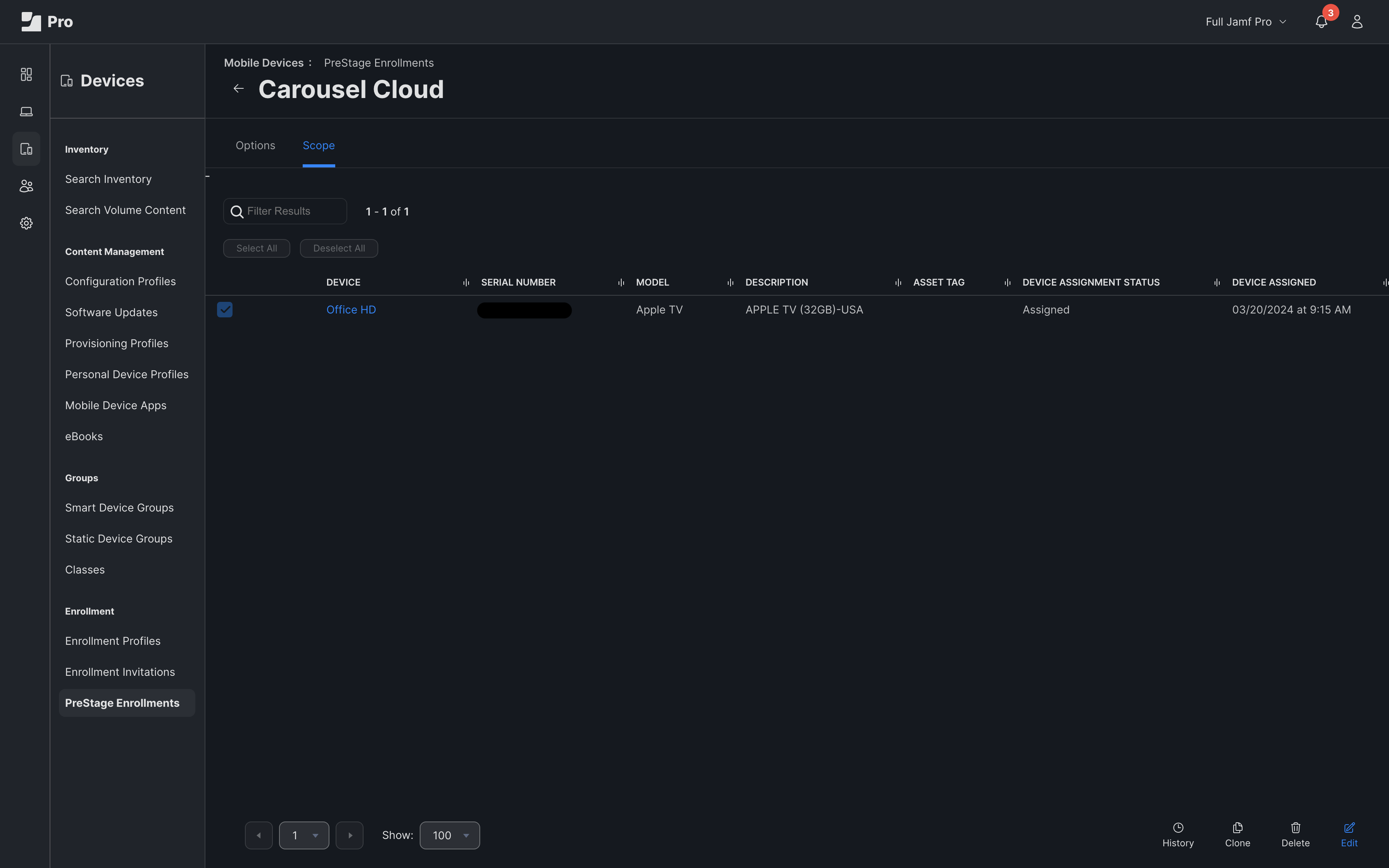Open the Full Jamf Pro dropdown
This screenshot has width=1389, height=868.
pos(1246,22)
